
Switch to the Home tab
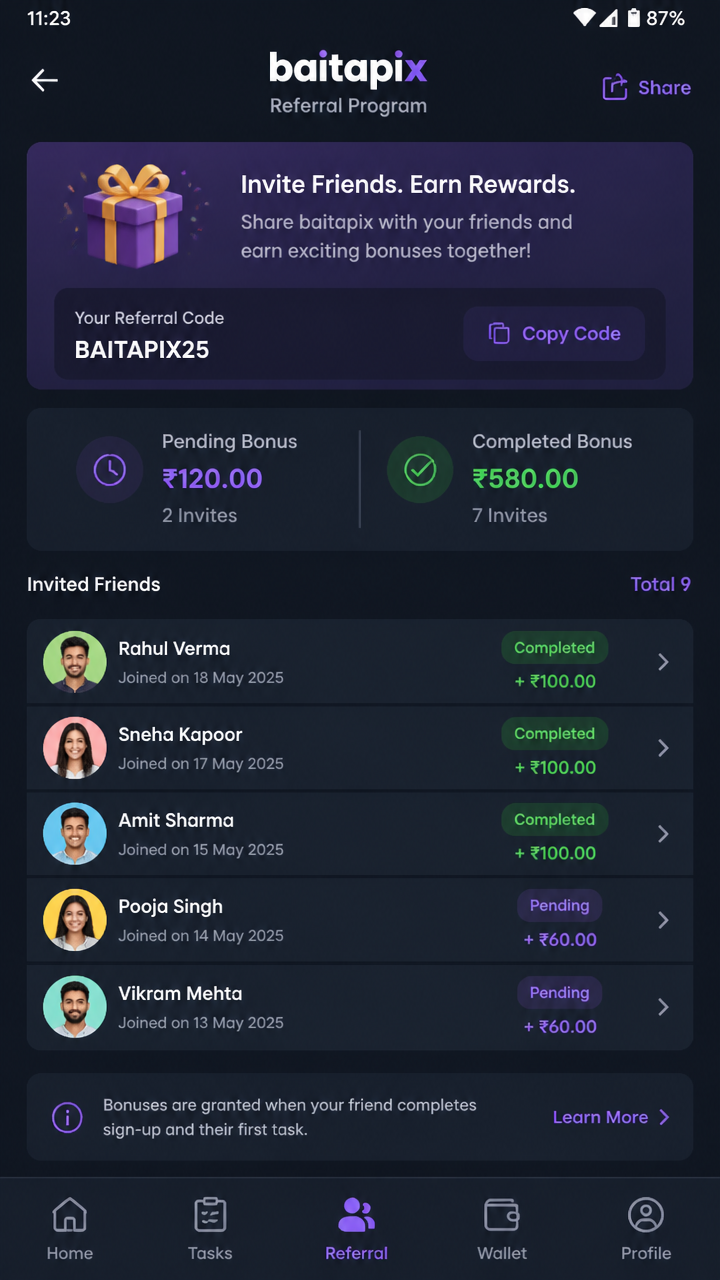tap(70, 1229)
